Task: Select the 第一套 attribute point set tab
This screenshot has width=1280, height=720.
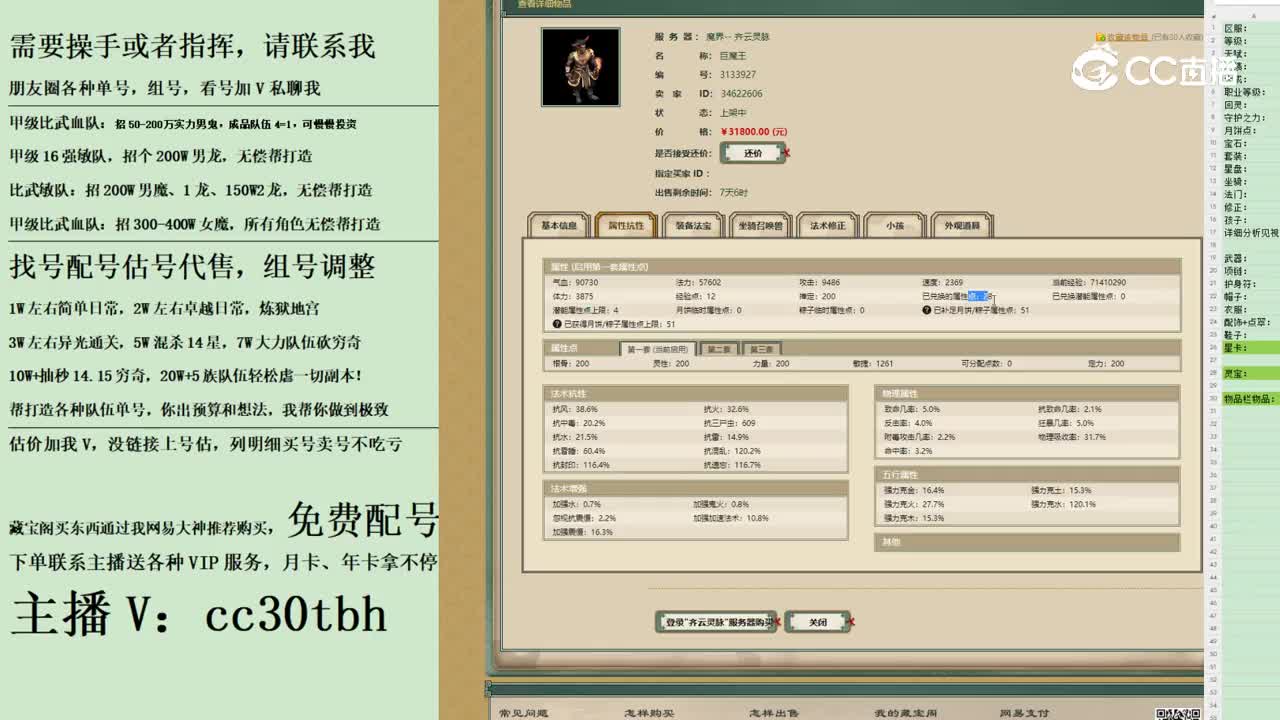Action: click(658, 349)
